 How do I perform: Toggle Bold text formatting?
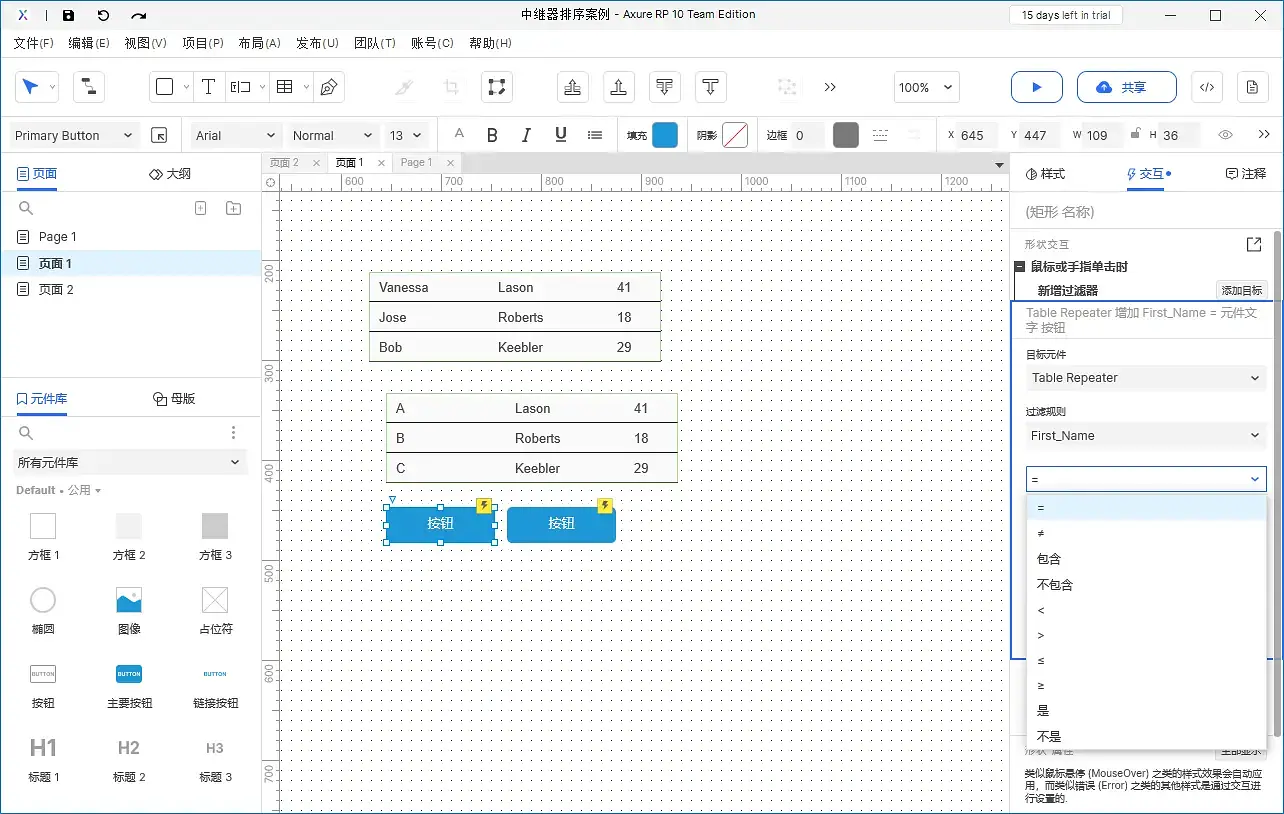tap(492, 135)
